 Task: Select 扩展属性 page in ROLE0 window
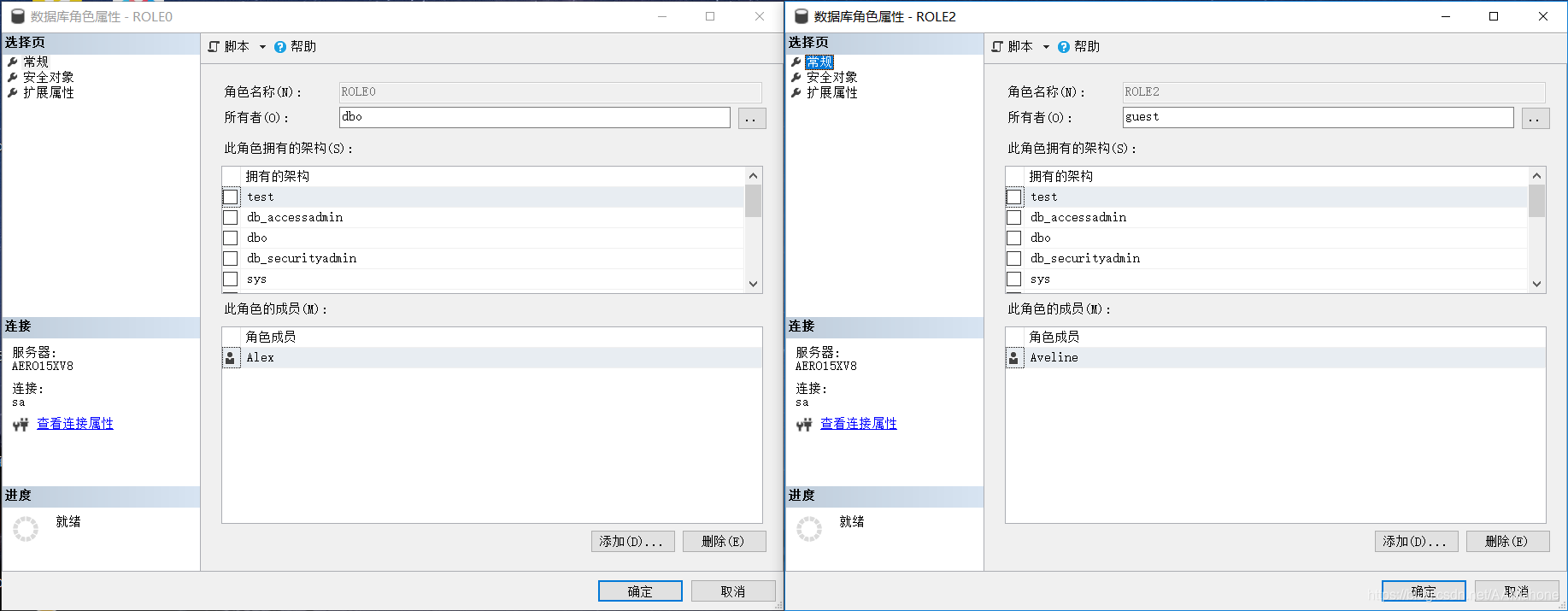pyautogui.click(x=49, y=93)
